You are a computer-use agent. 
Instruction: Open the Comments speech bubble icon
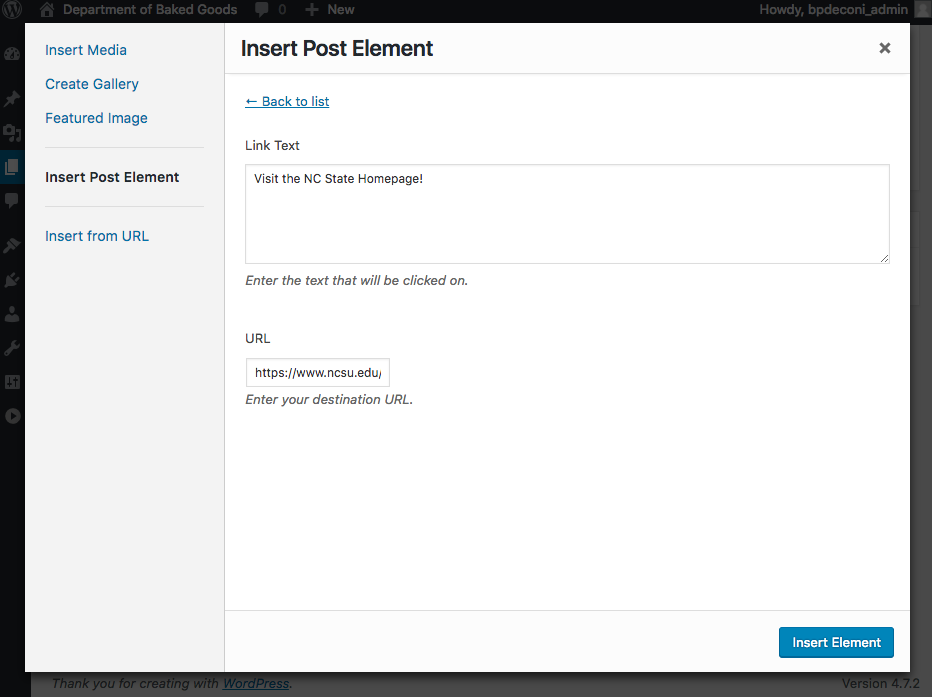tap(12, 201)
